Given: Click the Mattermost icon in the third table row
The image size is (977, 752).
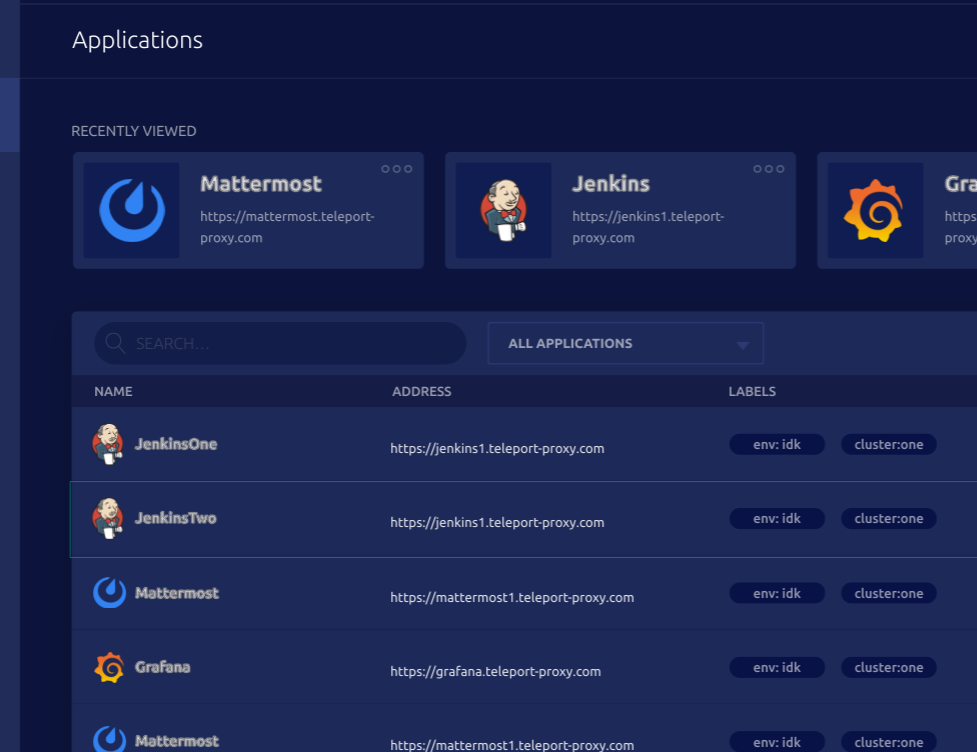Looking at the screenshot, I should pyautogui.click(x=109, y=592).
